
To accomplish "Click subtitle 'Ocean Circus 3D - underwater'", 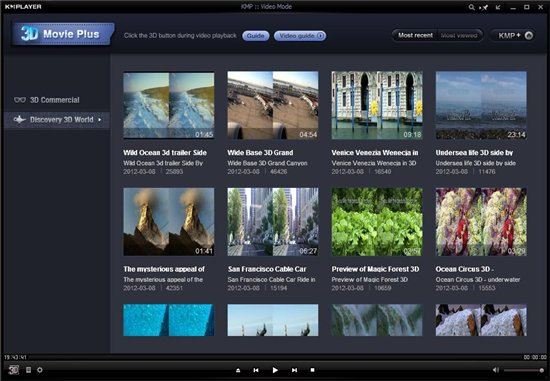I will tap(478, 280).
